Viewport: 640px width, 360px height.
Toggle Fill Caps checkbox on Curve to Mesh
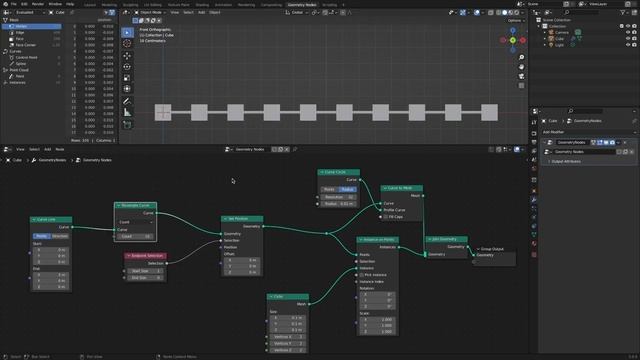[385, 217]
